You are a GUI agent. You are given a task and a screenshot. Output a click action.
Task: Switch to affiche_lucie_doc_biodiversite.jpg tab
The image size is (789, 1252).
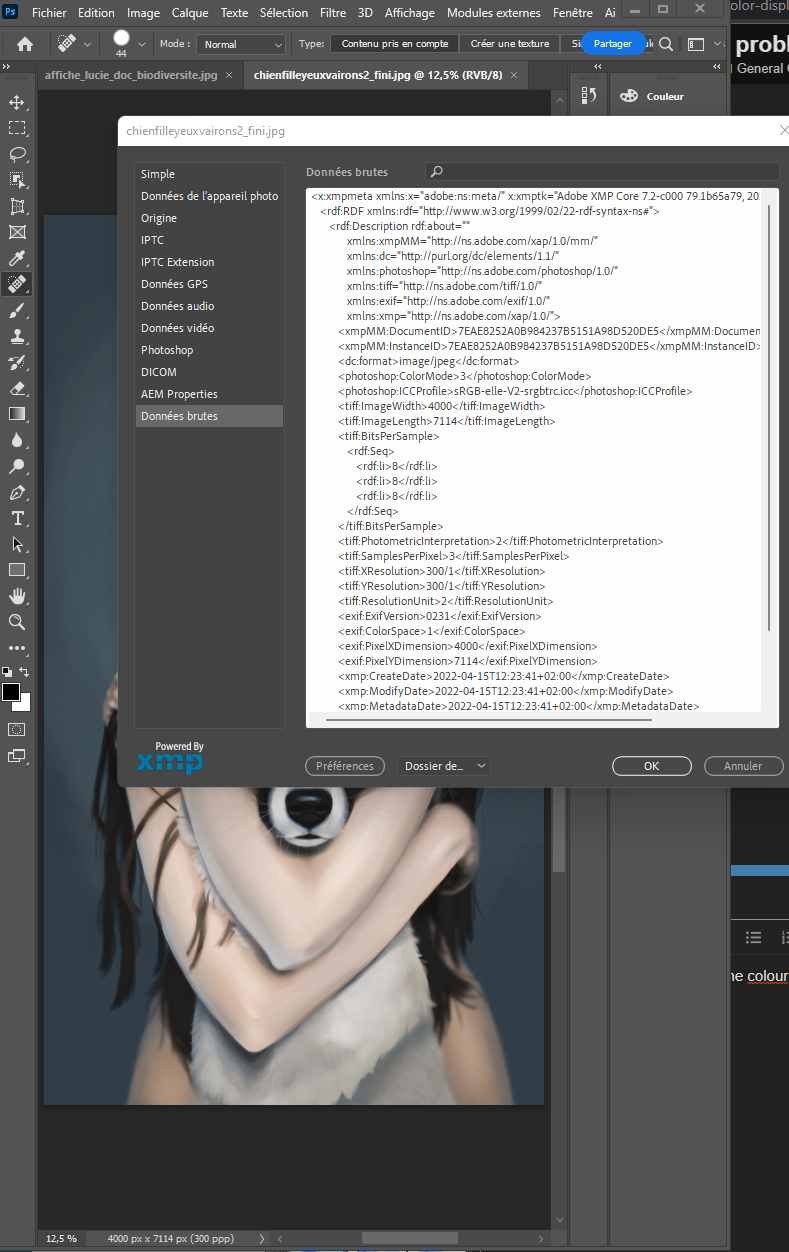130,75
